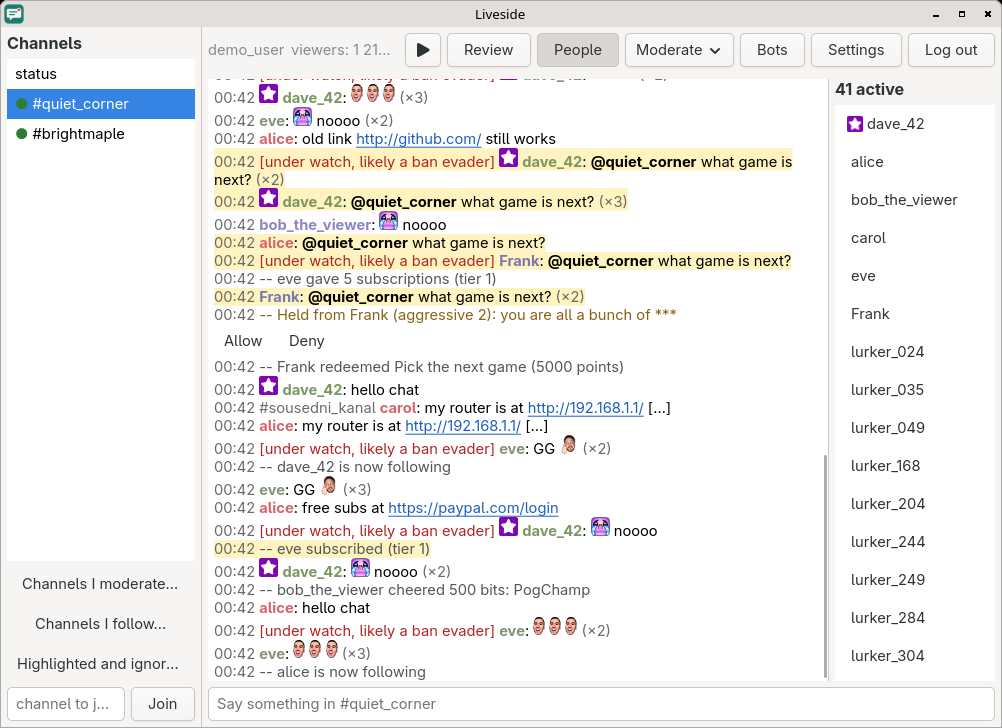The image size is (1002, 728).
Task: Select lurker_204 in the people list
Action: coord(914,504)
